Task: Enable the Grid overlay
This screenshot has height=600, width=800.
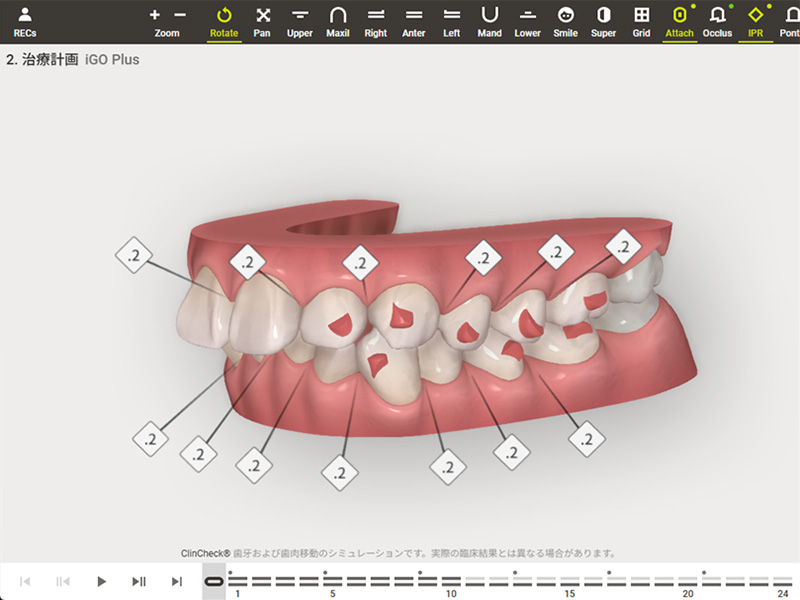Action: (641, 21)
